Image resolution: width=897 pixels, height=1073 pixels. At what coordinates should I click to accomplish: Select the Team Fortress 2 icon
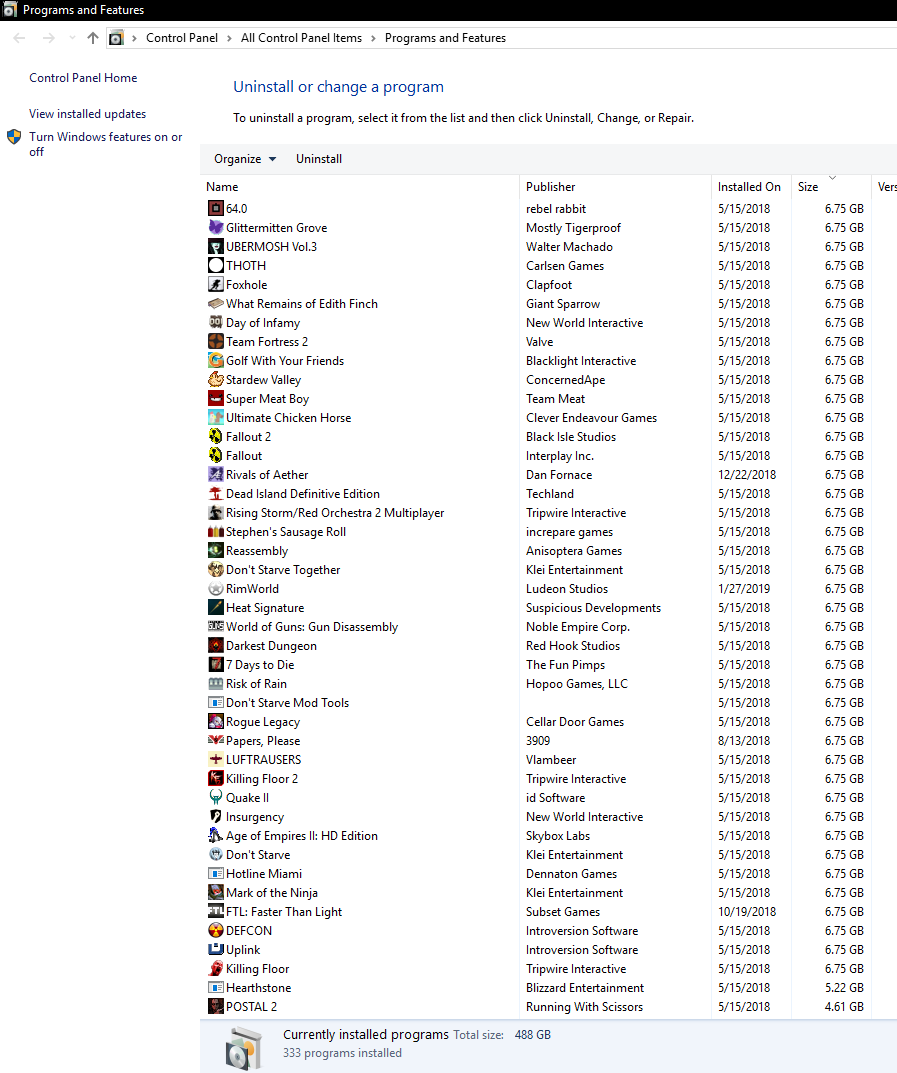(216, 341)
